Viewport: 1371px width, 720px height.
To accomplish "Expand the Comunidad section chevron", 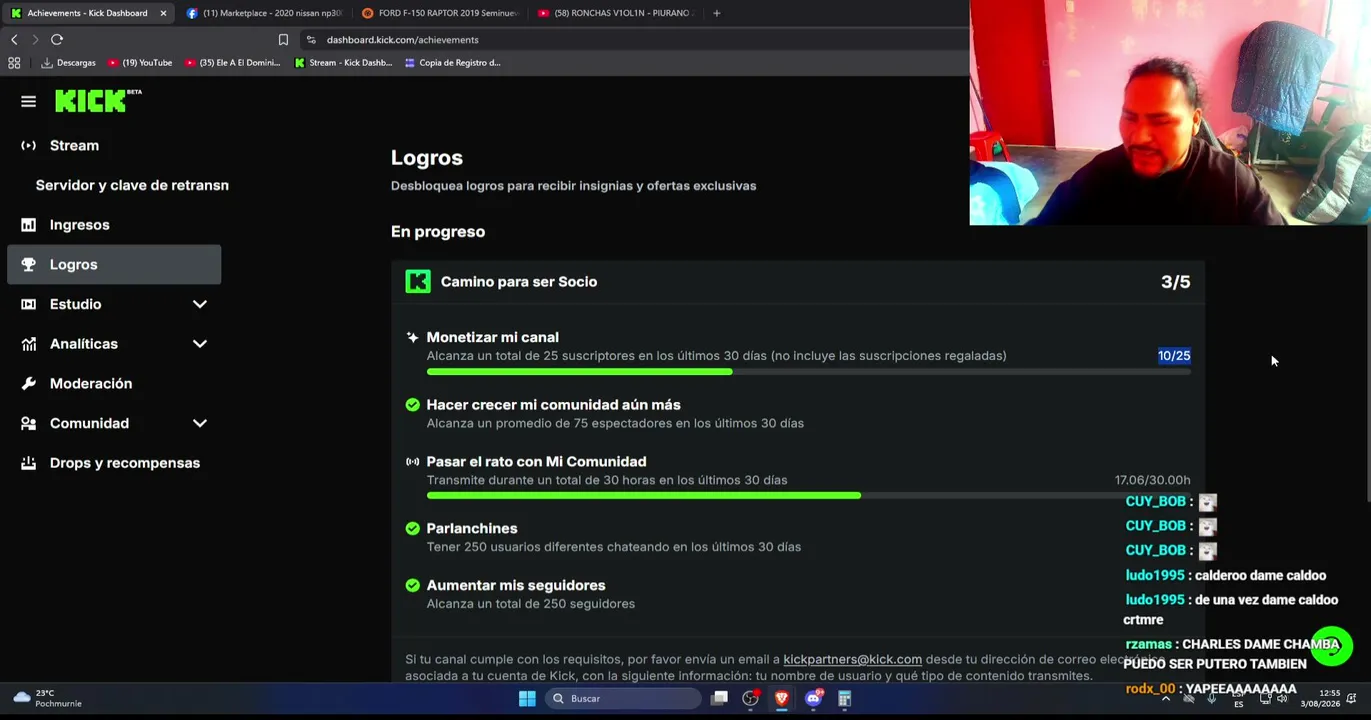I will pyautogui.click(x=200, y=423).
